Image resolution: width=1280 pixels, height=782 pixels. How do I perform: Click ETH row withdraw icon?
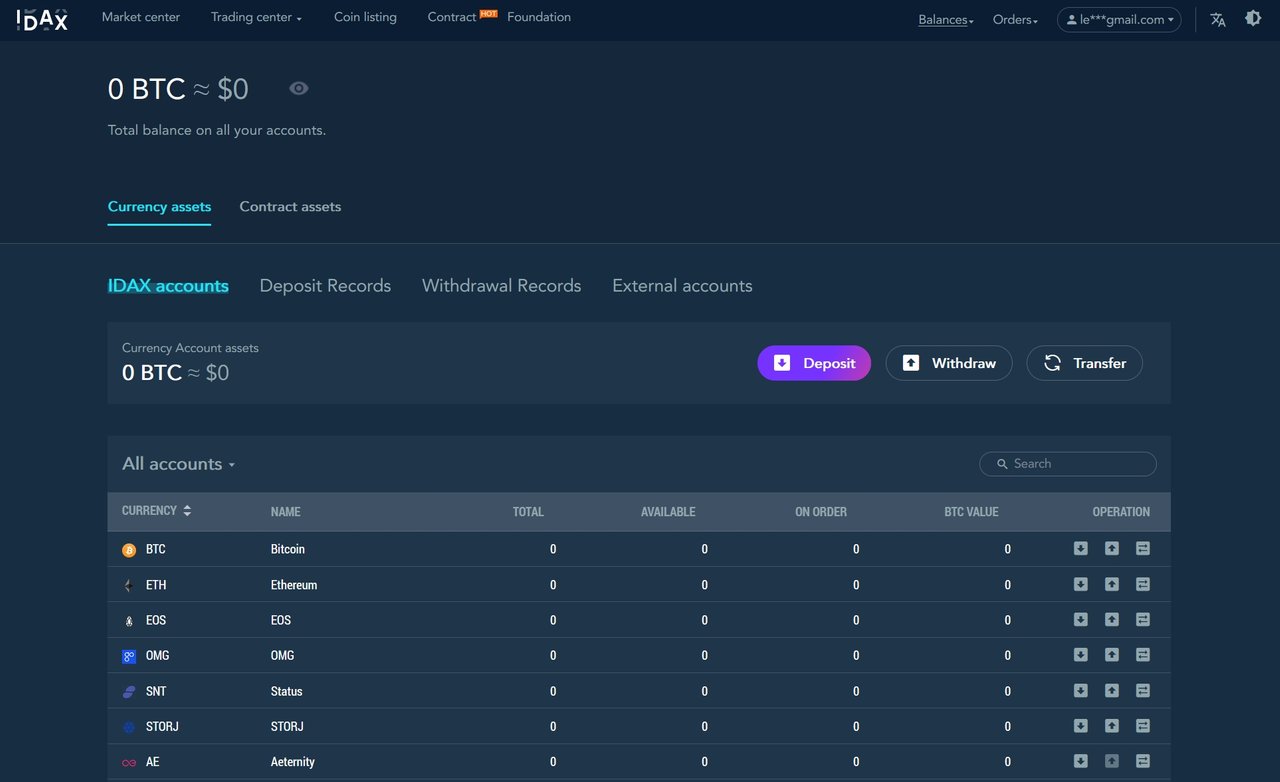click(1112, 584)
